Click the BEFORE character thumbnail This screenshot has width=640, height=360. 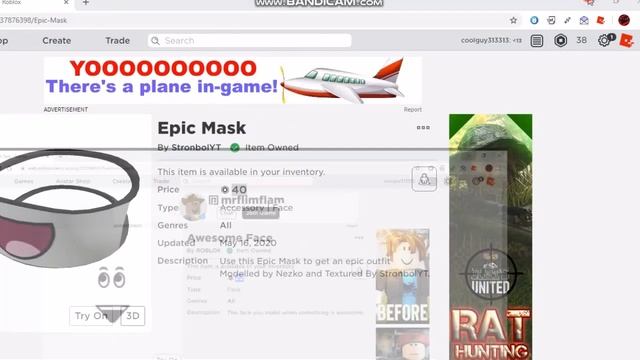[402, 277]
